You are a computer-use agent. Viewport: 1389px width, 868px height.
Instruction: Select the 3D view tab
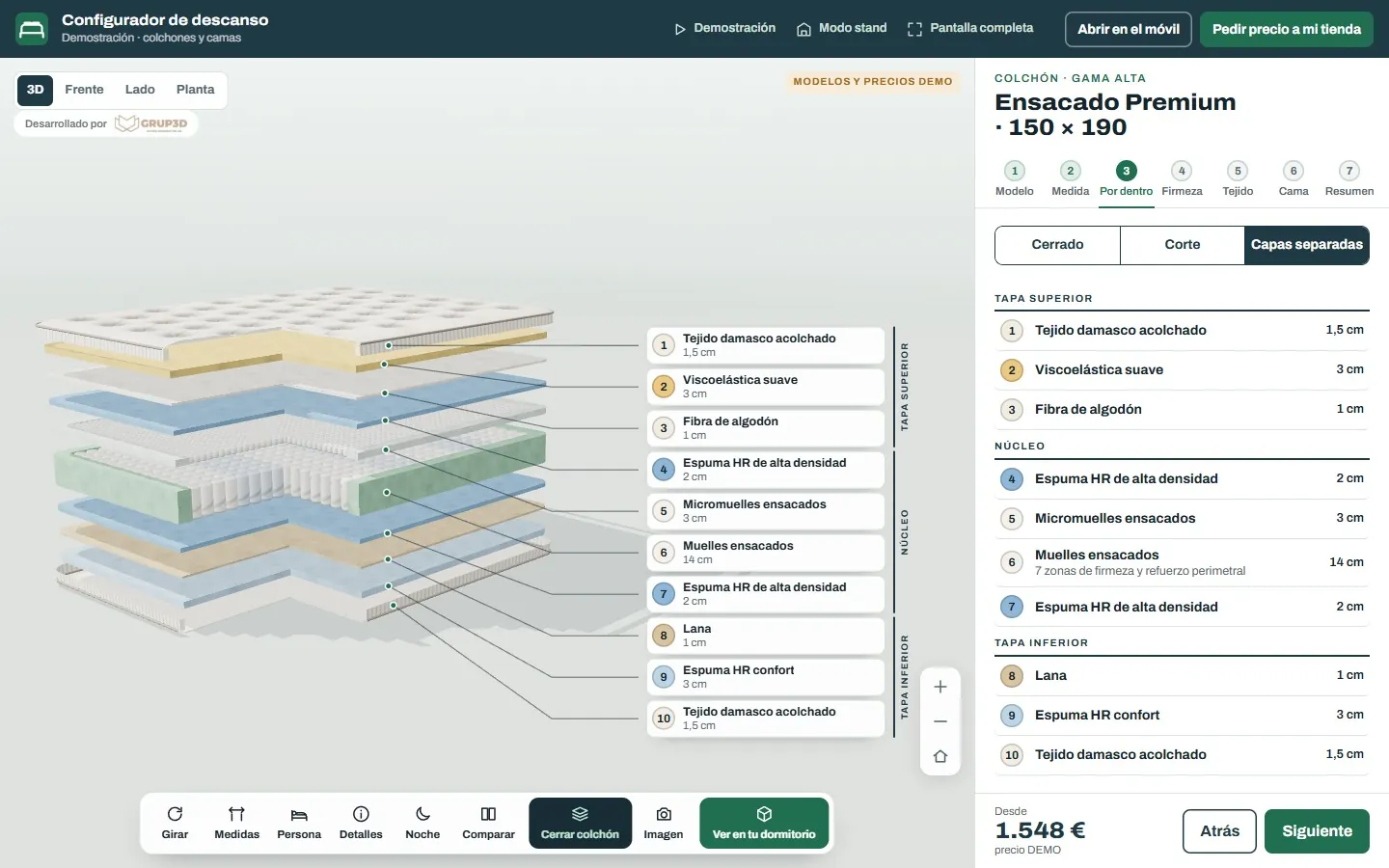(x=35, y=90)
